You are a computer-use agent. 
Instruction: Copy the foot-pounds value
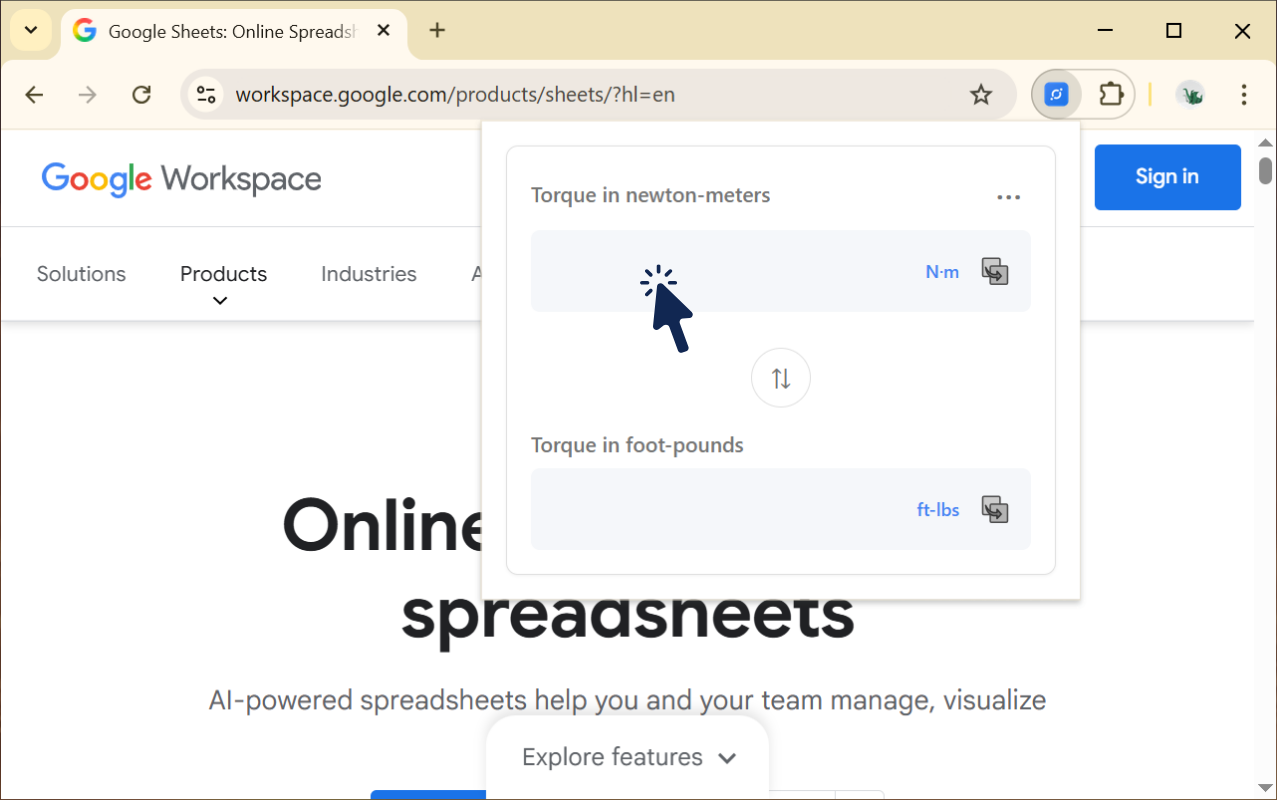tap(994, 510)
